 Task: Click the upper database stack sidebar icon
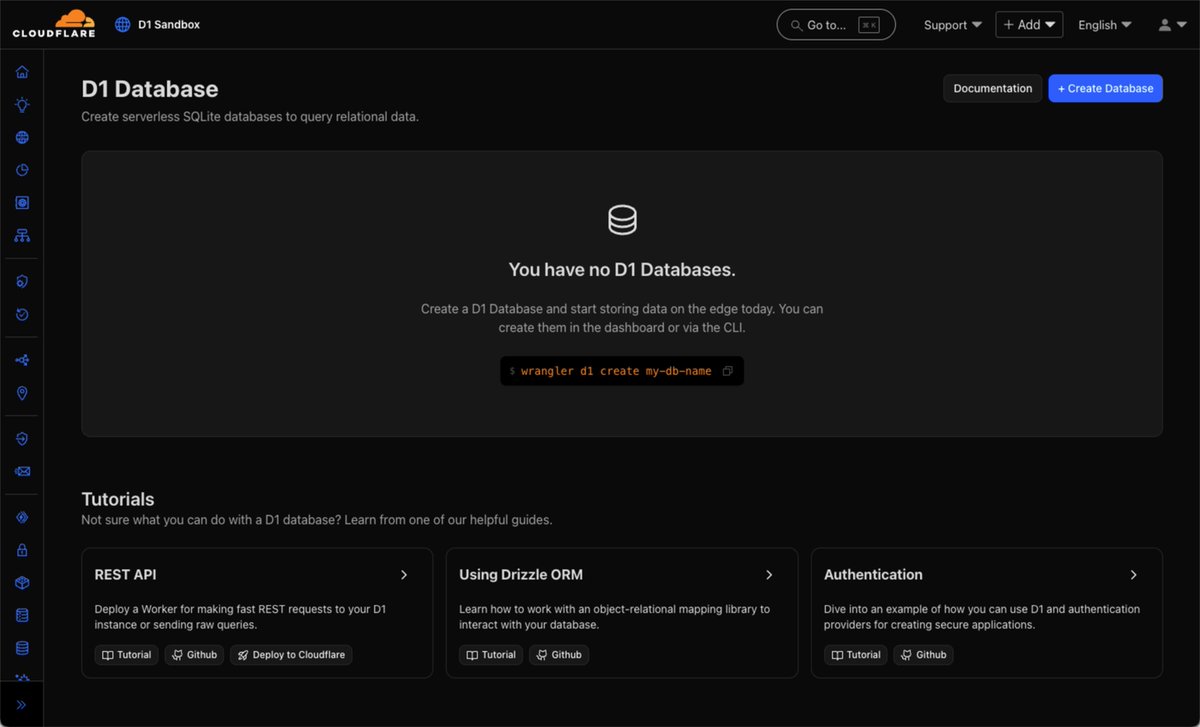(x=22, y=615)
